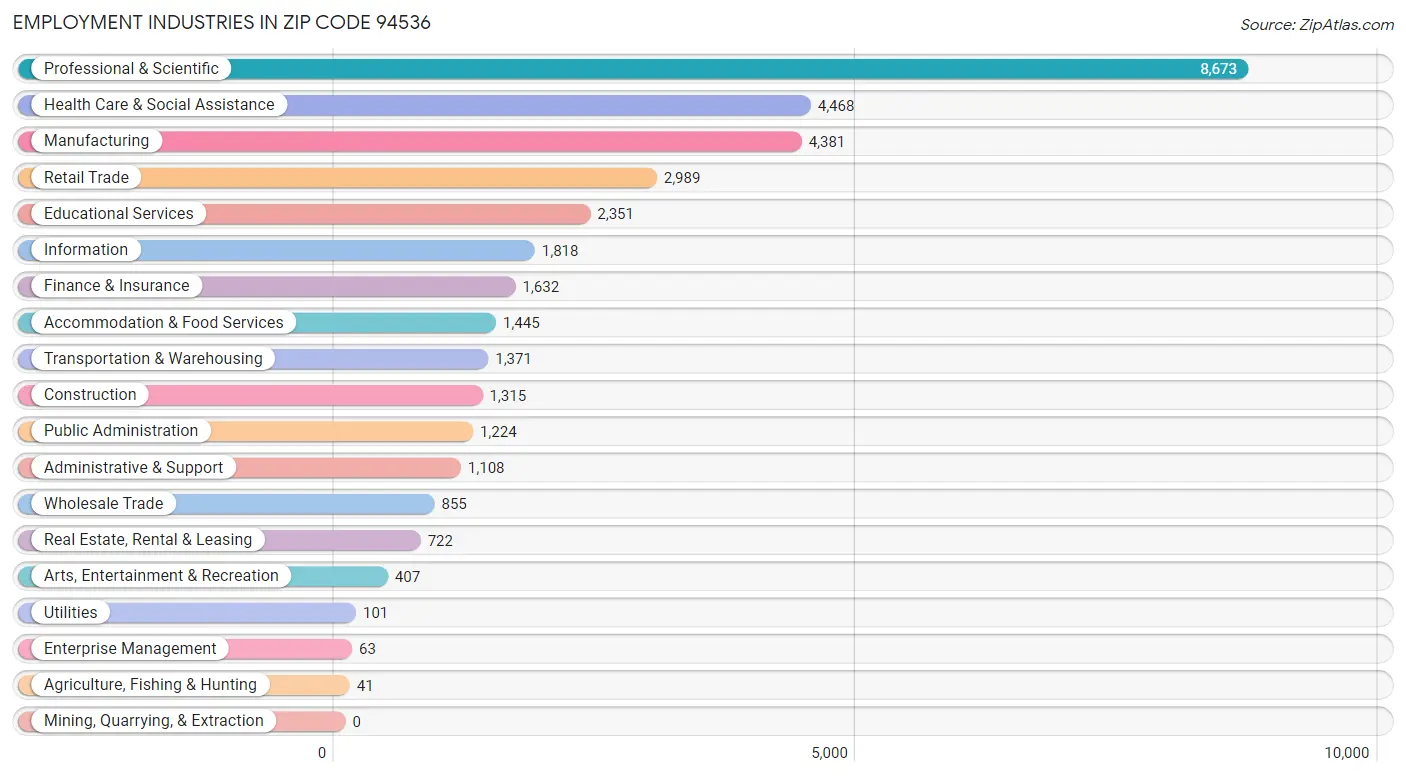Select the 1,818 value label

pyautogui.click(x=560, y=251)
